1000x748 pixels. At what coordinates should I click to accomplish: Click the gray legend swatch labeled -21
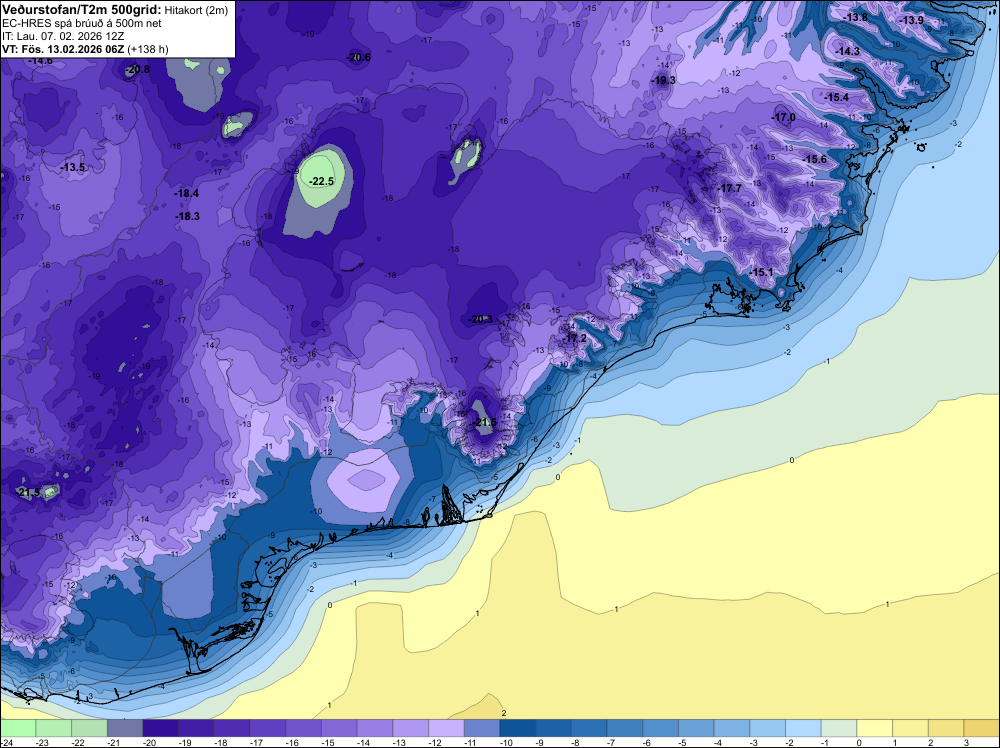click(125, 728)
